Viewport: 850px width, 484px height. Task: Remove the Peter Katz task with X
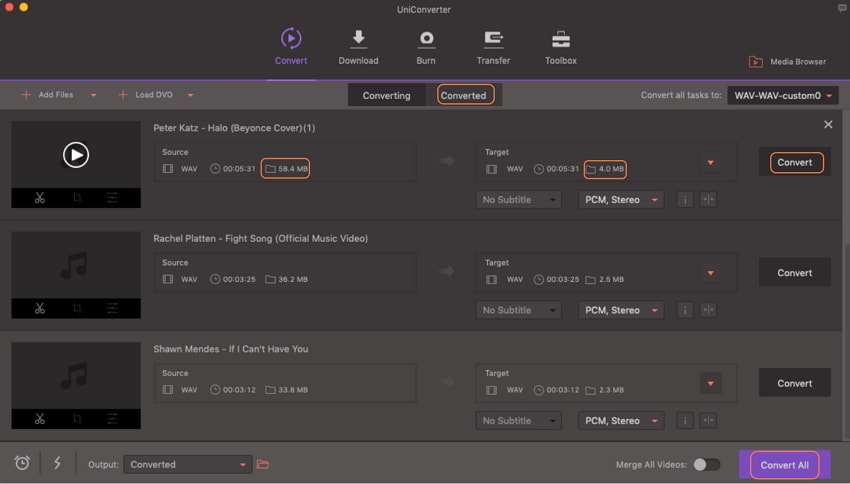pos(828,125)
